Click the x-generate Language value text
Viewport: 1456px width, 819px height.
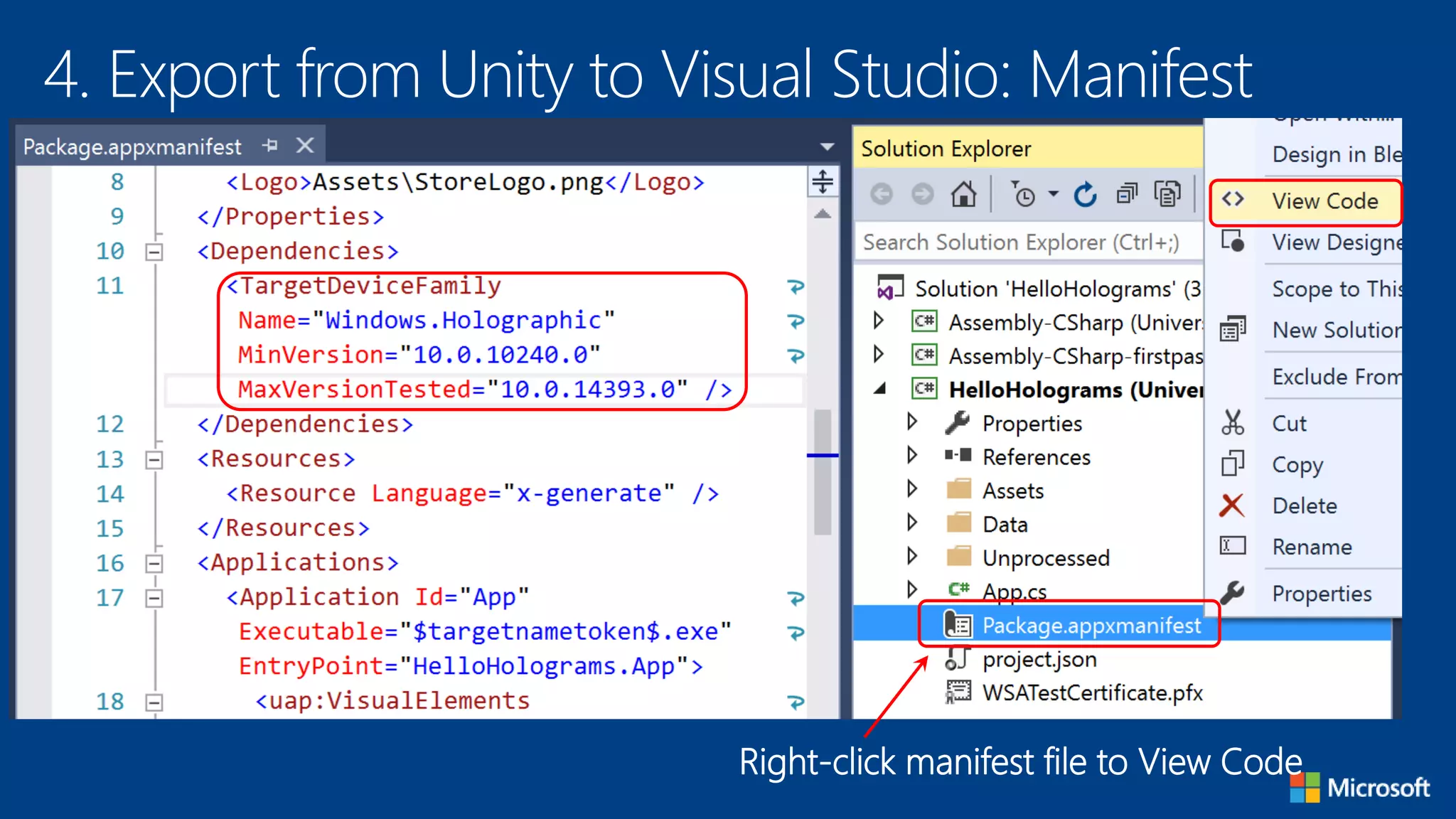[589, 493]
